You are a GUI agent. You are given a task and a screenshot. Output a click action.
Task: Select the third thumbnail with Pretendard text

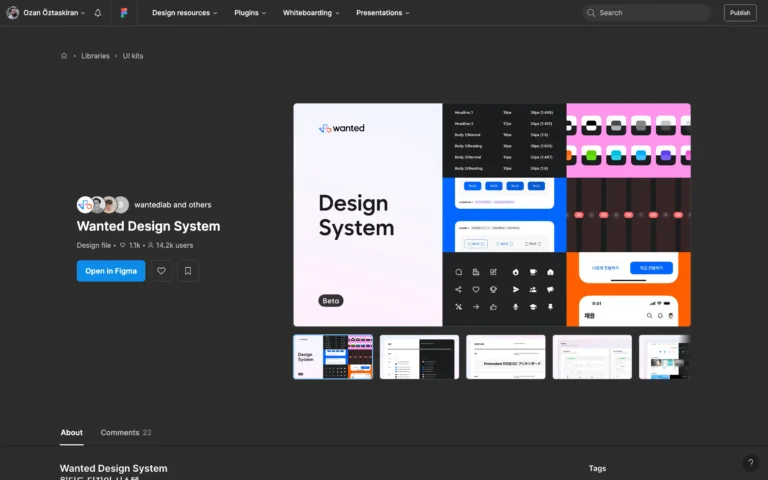505,357
